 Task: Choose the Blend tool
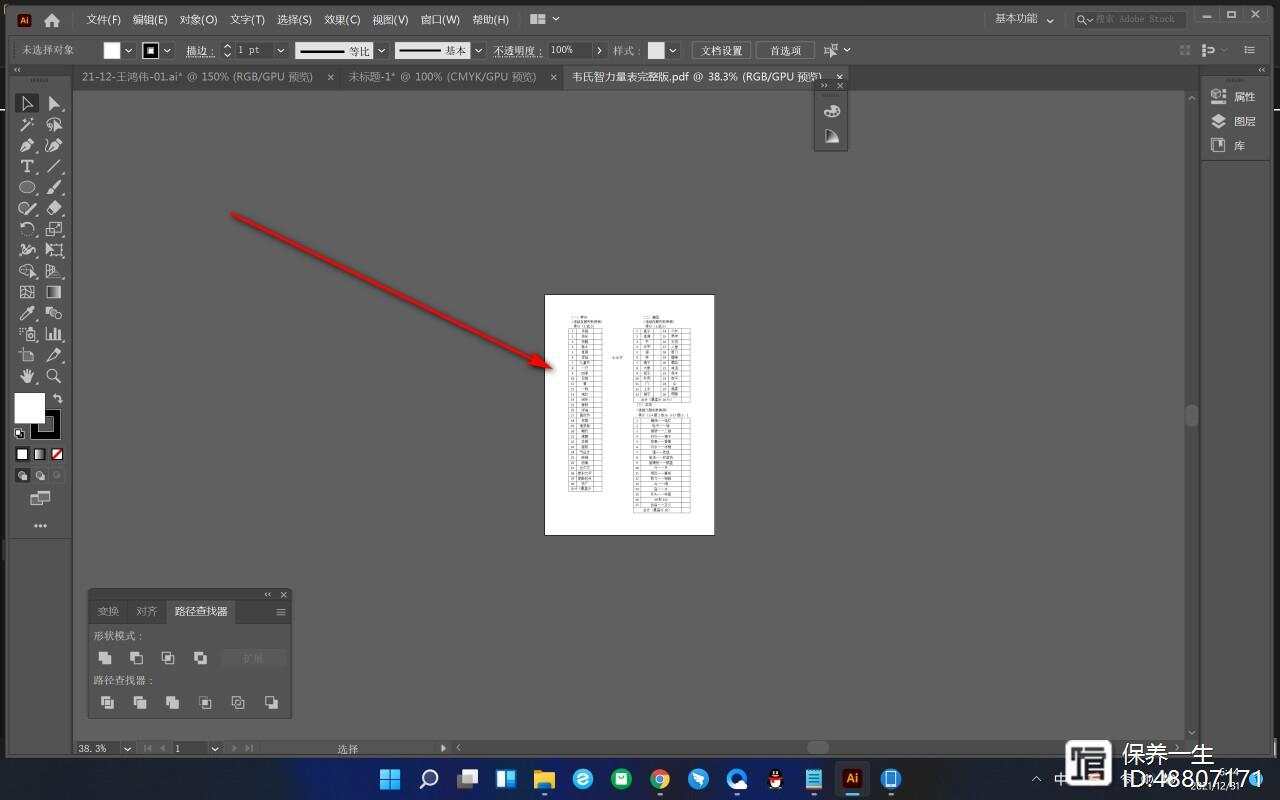(x=54, y=314)
